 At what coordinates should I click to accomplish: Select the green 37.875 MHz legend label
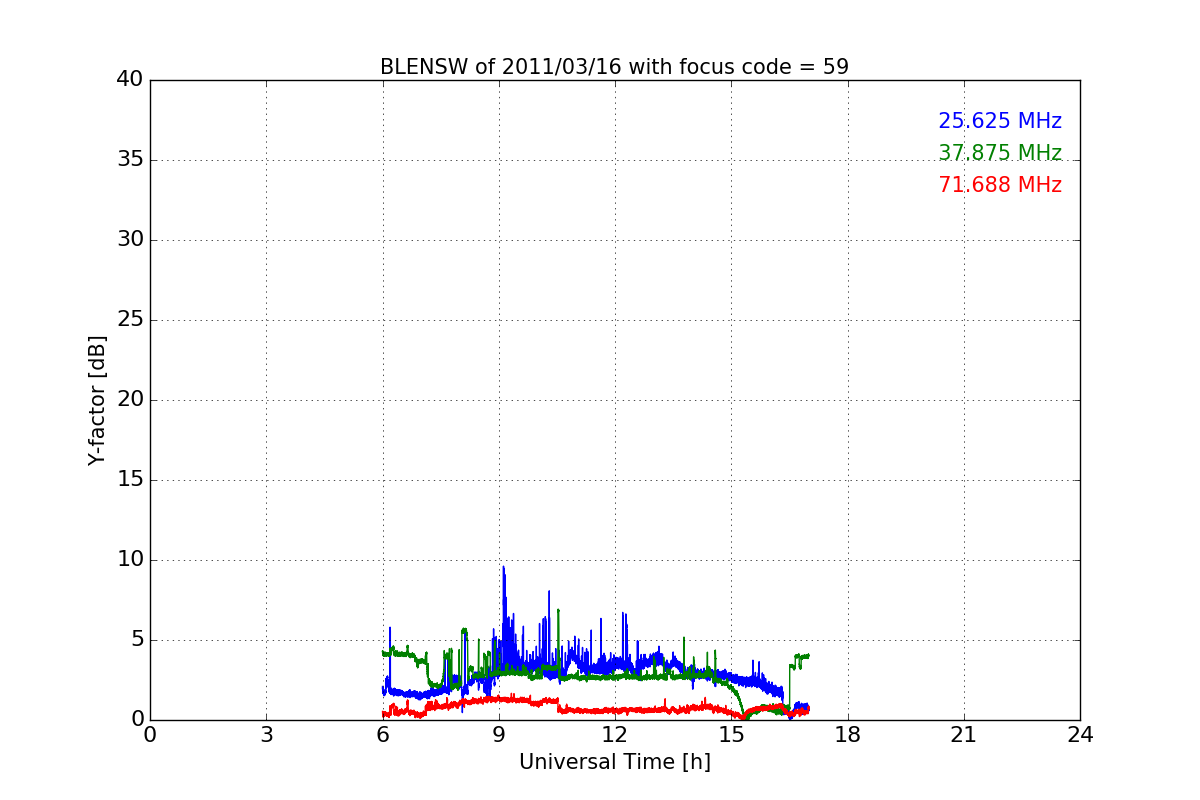(1000, 153)
